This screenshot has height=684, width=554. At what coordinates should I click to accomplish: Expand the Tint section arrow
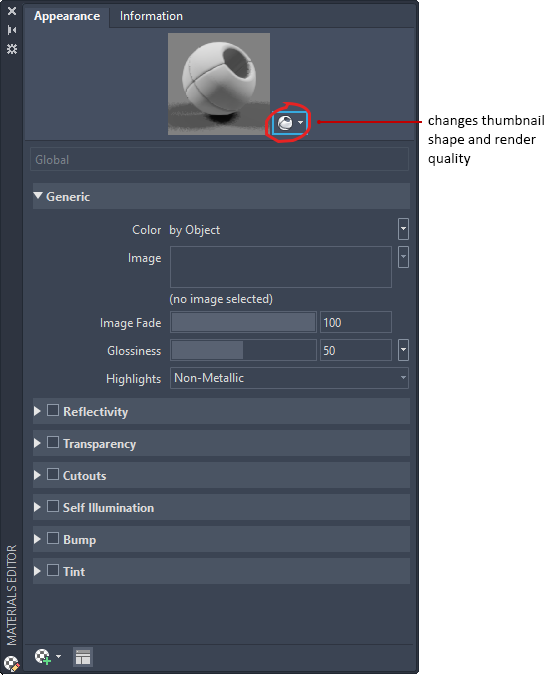click(38, 571)
